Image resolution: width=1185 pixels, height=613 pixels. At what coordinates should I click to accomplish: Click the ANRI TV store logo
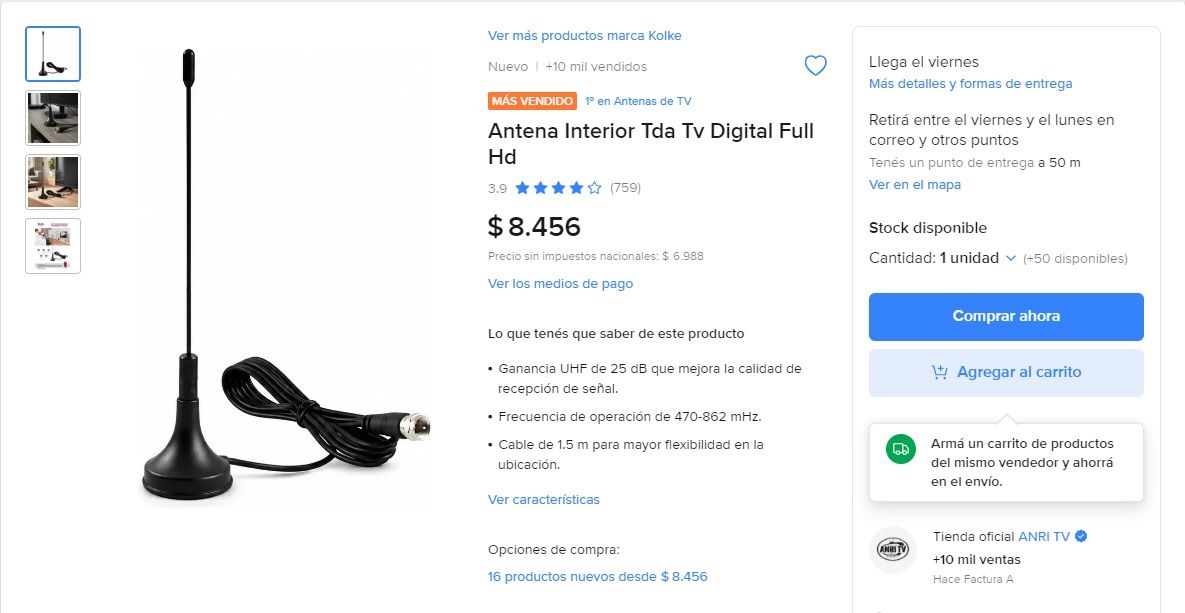pos(893,550)
